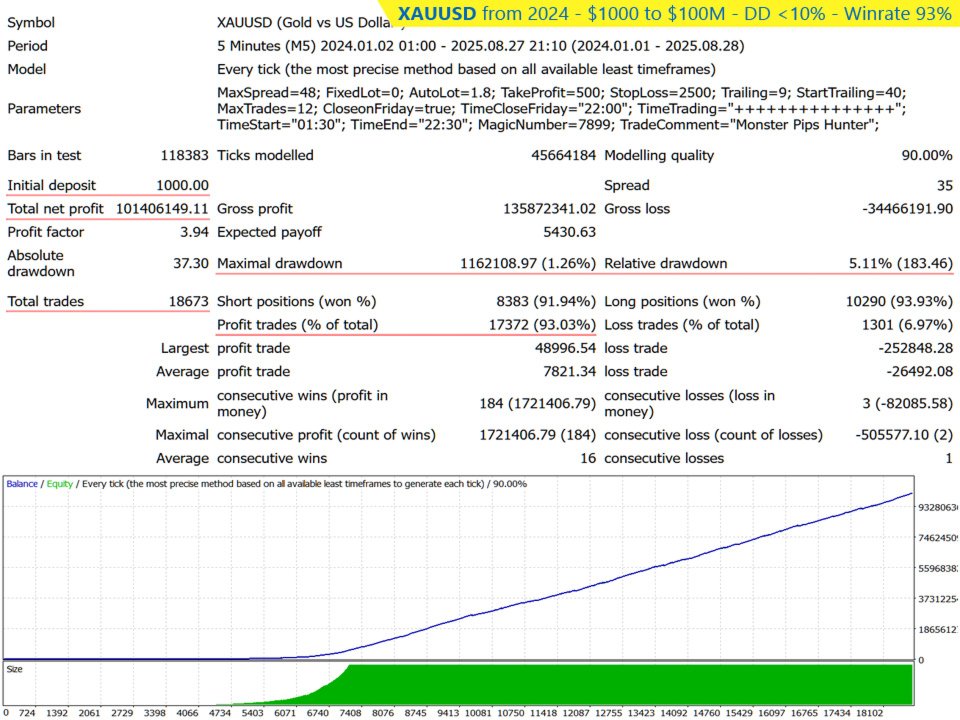Viewport: 960px width, 720px height.
Task: Click the Total trades row label
Action: click(45, 301)
